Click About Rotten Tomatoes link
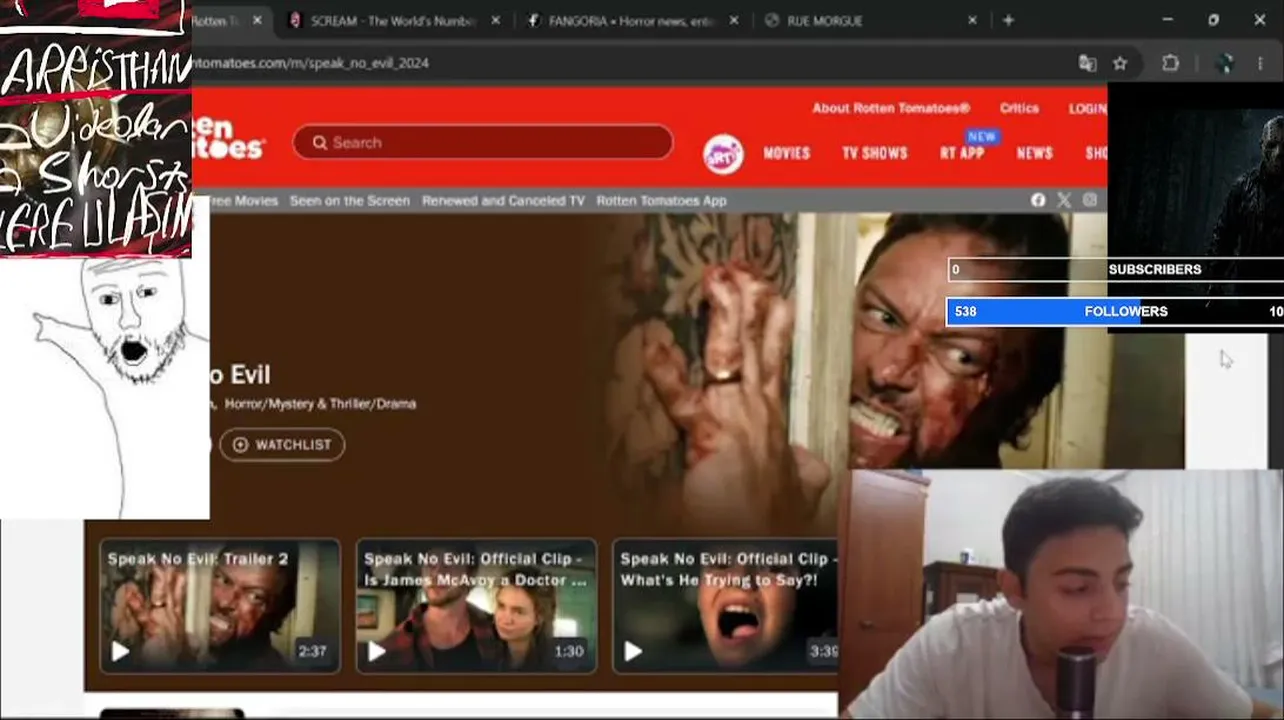This screenshot has width=1284, height=720. (891, 108)
